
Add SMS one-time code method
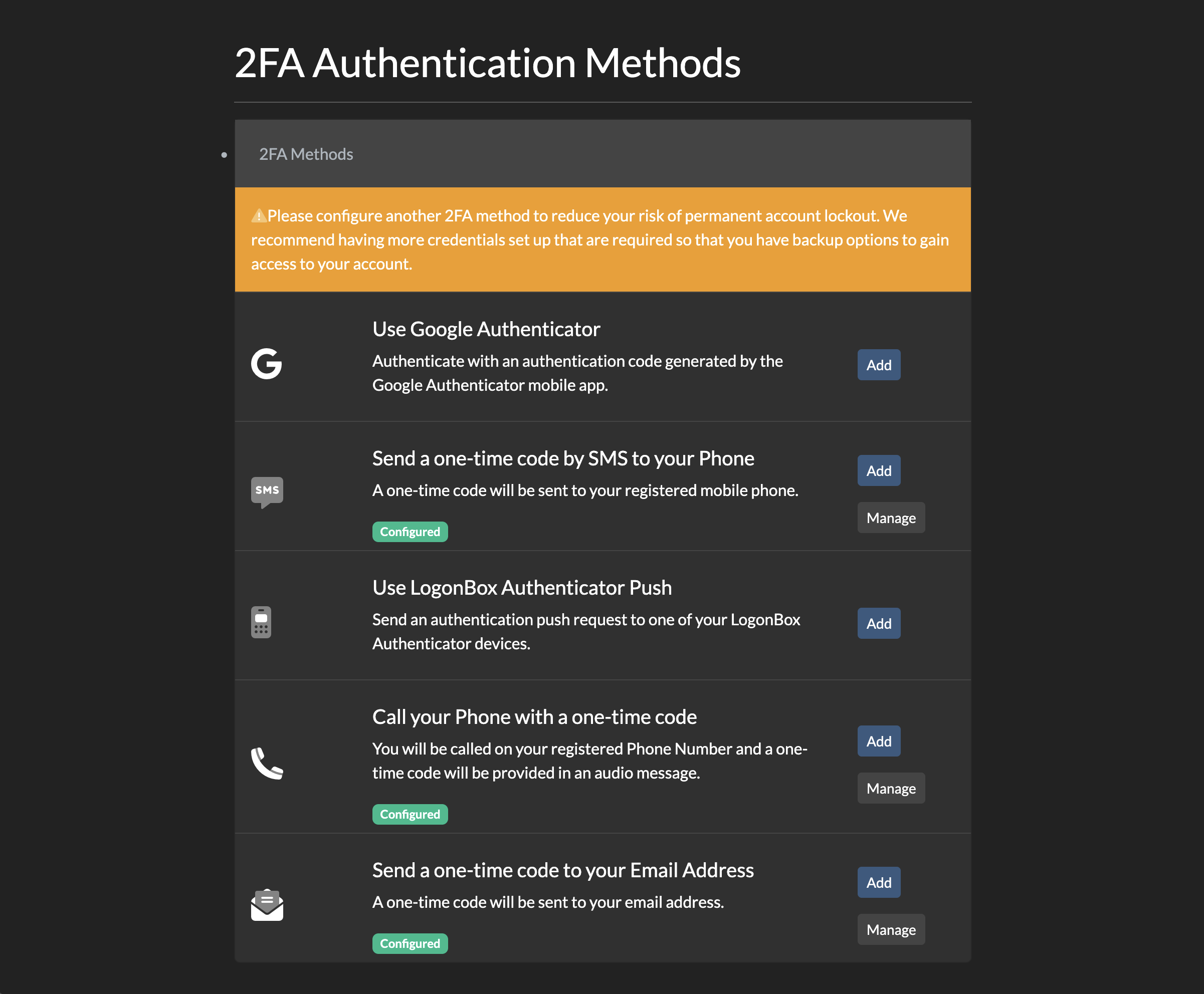[878, 470]
